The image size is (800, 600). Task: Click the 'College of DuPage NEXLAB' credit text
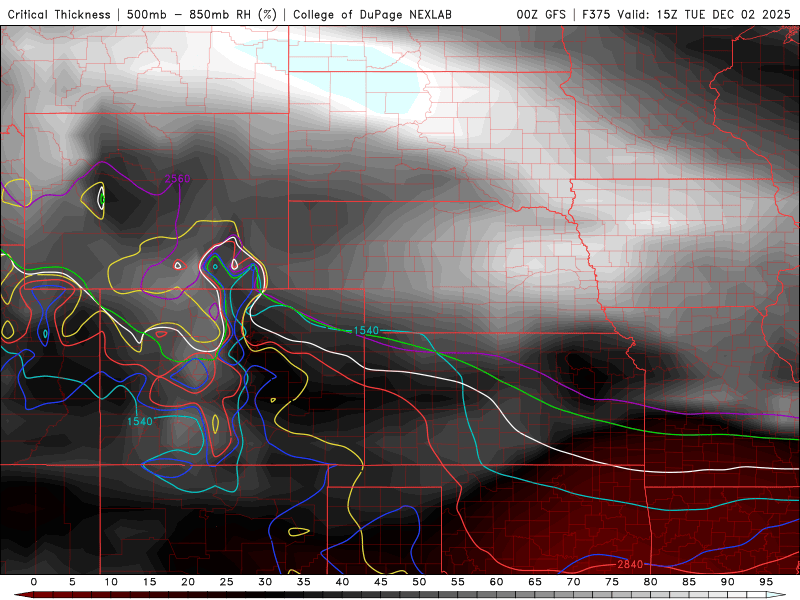[x=372, y=14]
